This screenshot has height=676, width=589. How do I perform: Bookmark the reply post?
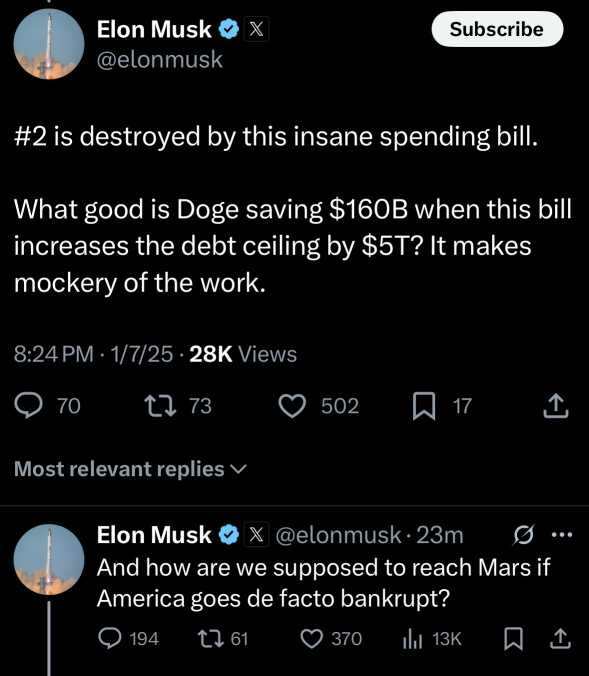(514, 638)
